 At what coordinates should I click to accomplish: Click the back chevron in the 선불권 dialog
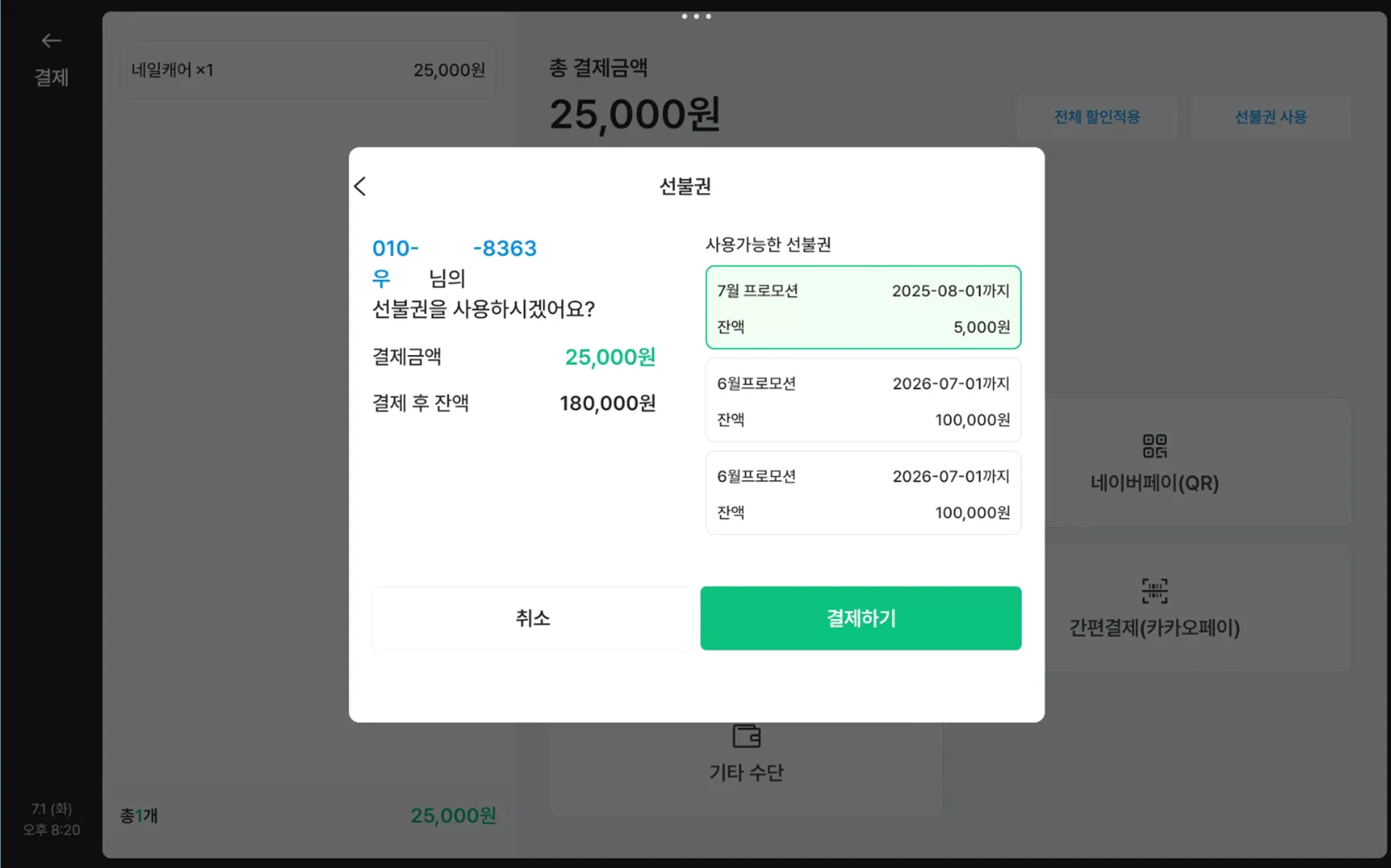point(360,186)
